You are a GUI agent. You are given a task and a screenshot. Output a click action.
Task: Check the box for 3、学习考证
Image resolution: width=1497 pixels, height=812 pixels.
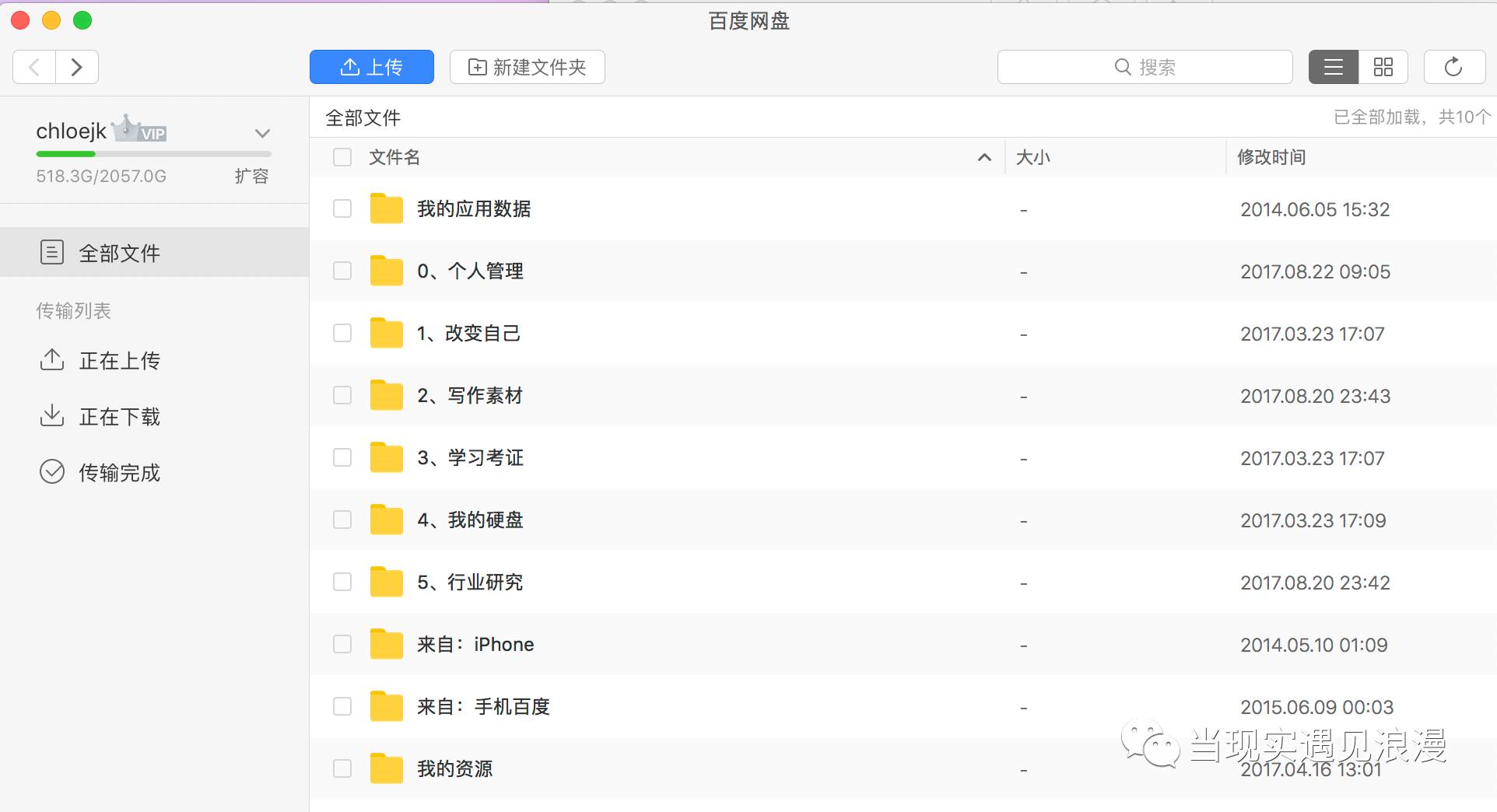(x=342, y=457)
